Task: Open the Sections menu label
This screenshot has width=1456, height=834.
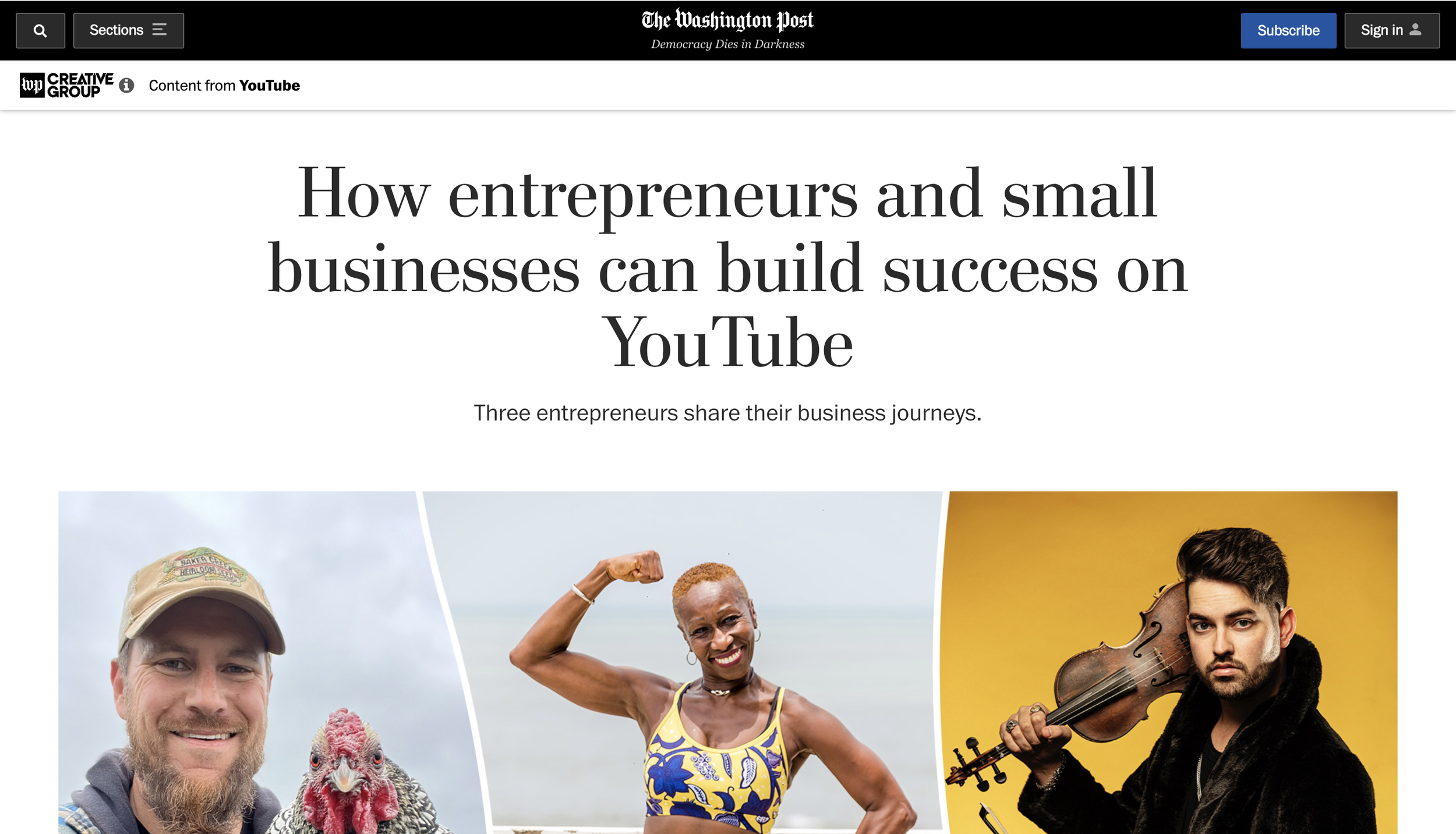Action: [116, 30]
